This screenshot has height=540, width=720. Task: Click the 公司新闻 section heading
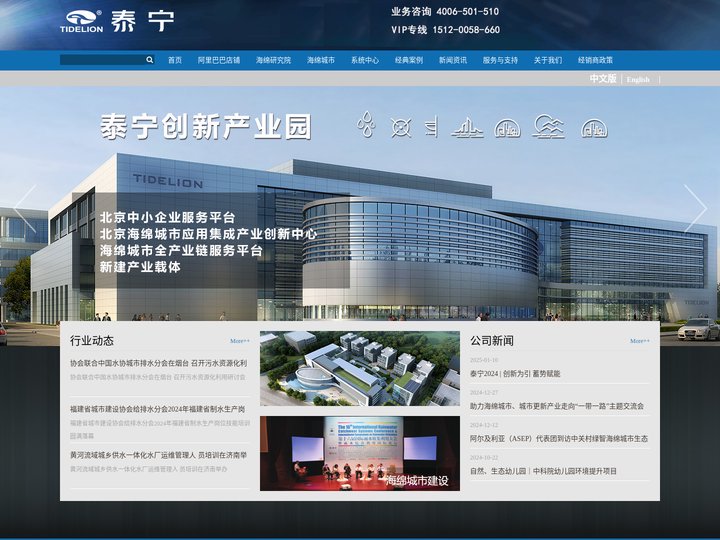click(x=492, y=341)
